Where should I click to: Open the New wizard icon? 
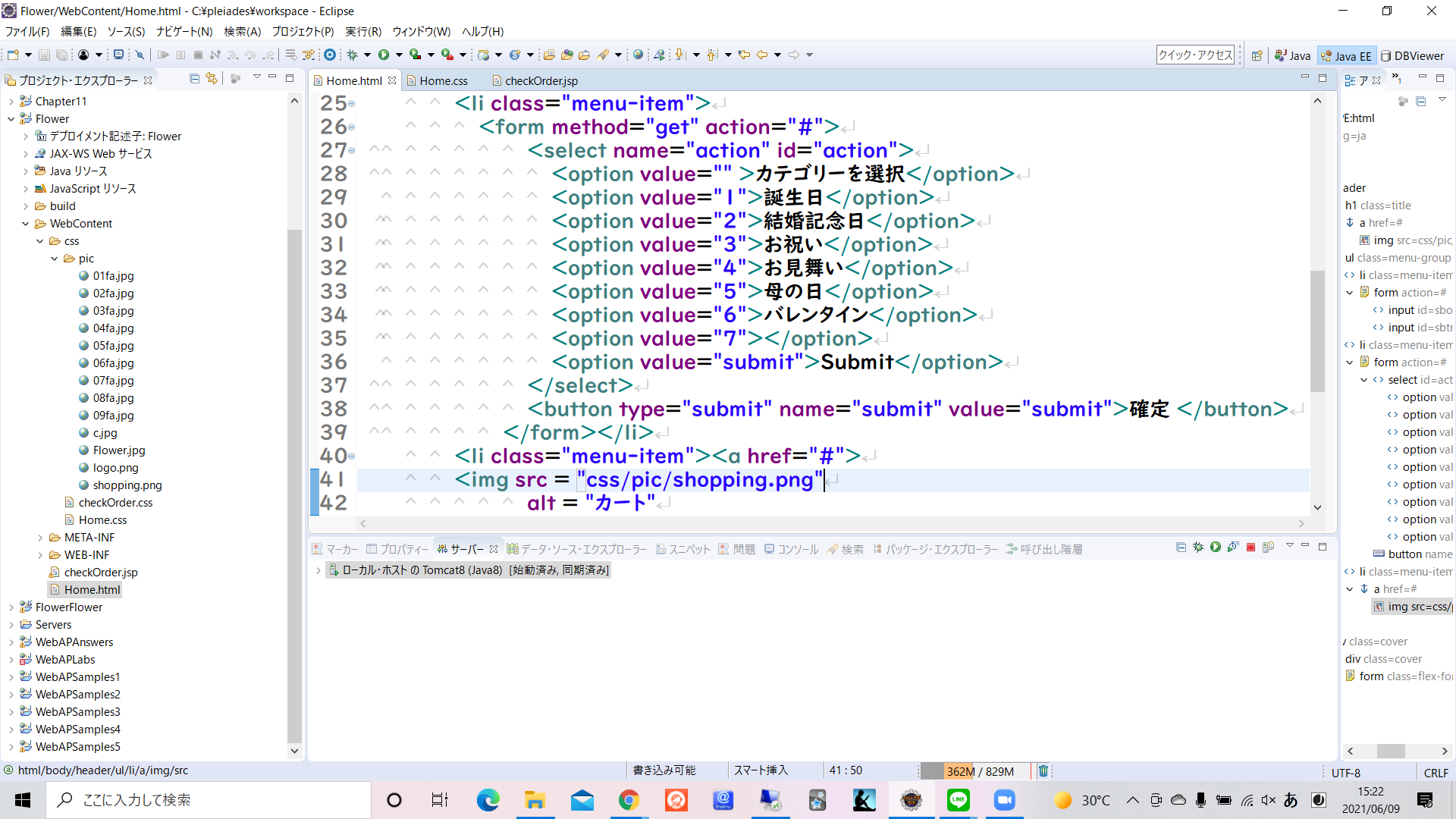(x=11, y=55)
